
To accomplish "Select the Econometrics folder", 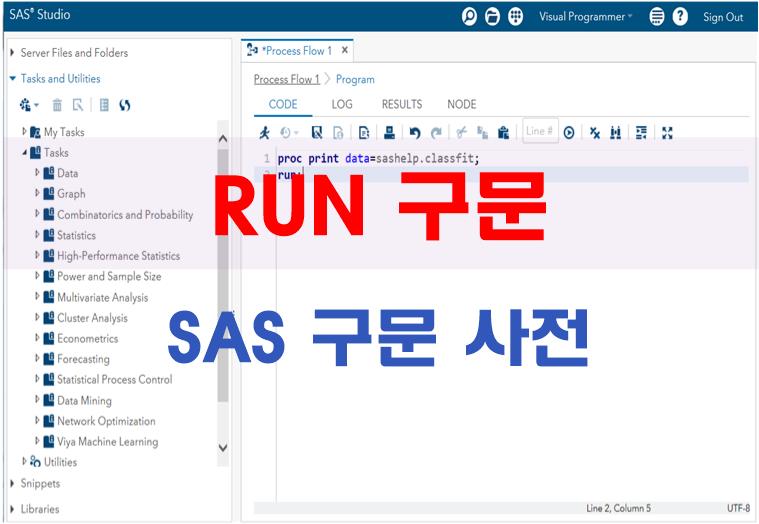I will coord(88,338).
